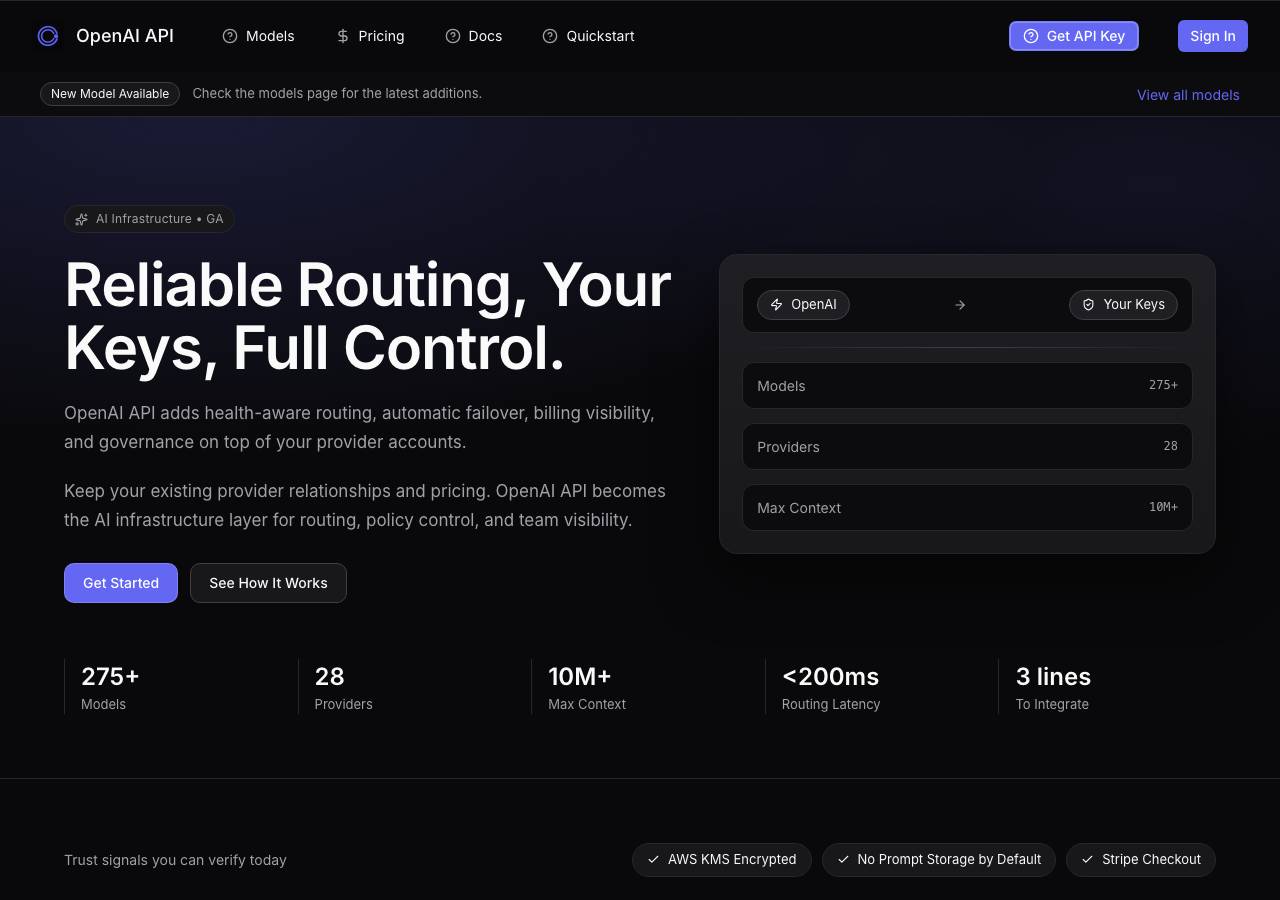Click the OpenAI API logo icon

coord(48,36)
